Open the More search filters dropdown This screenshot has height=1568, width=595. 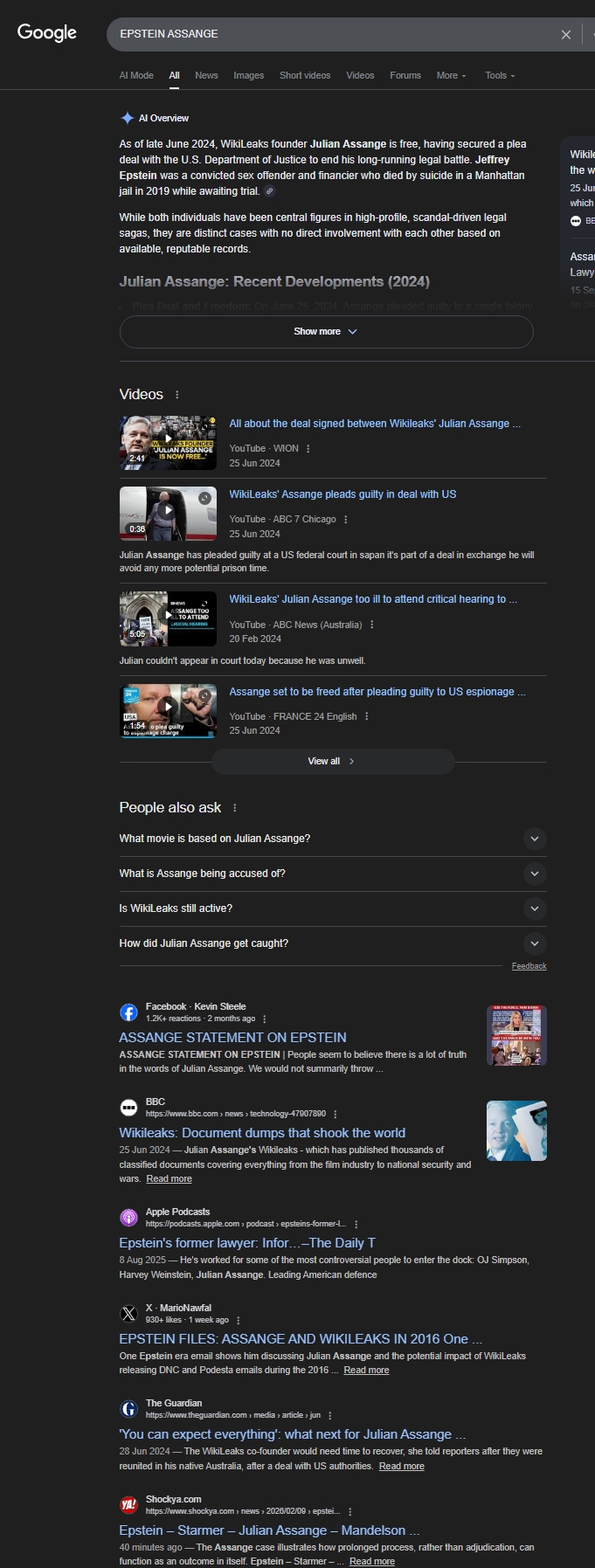pos(451,76)
